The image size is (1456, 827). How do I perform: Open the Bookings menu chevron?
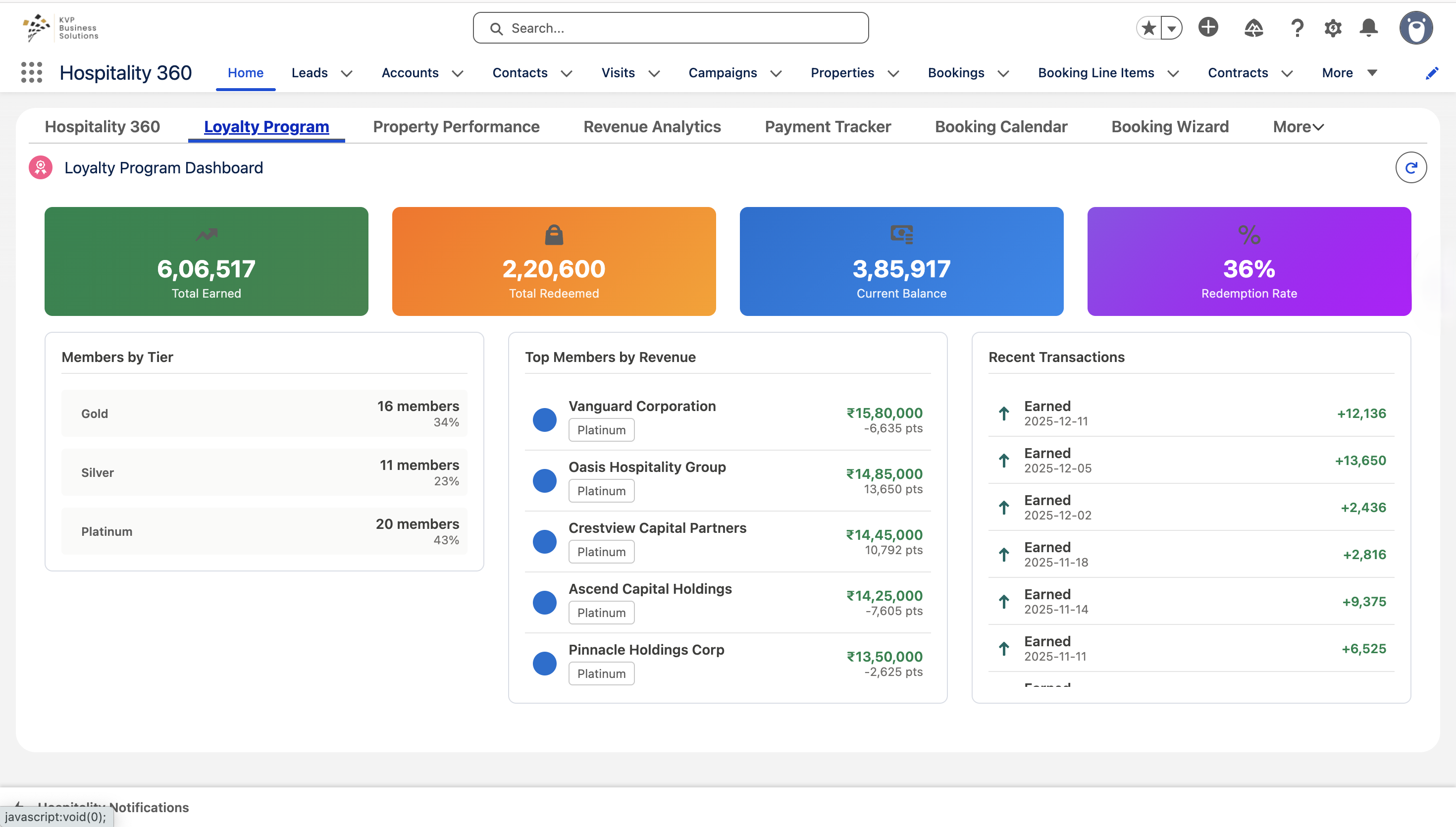coord(1003,73)
